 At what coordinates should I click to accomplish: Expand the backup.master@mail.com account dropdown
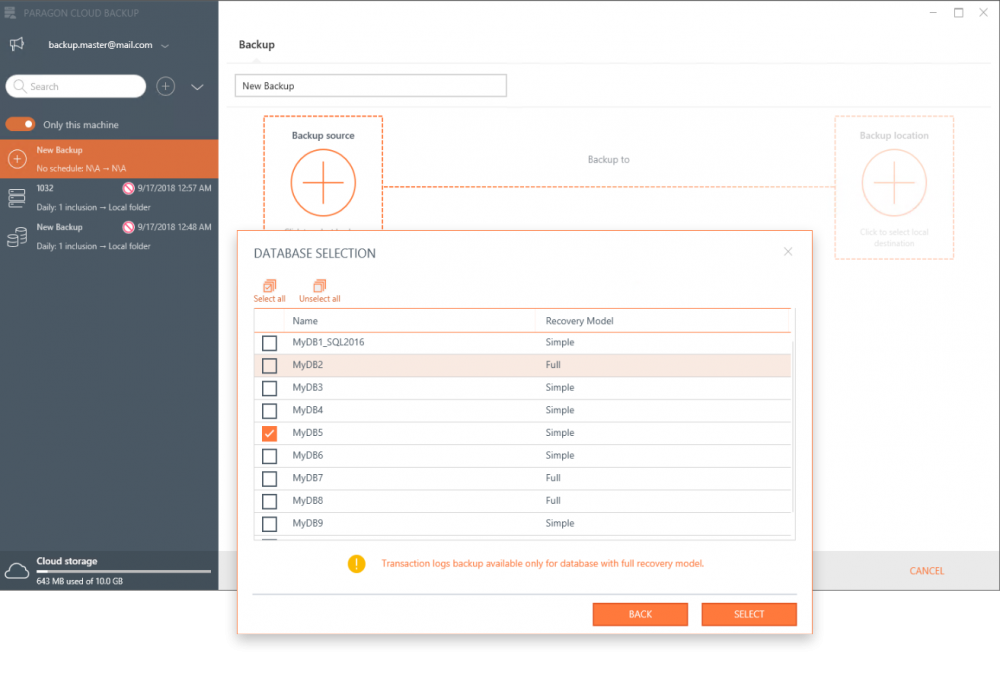point(164,45)
